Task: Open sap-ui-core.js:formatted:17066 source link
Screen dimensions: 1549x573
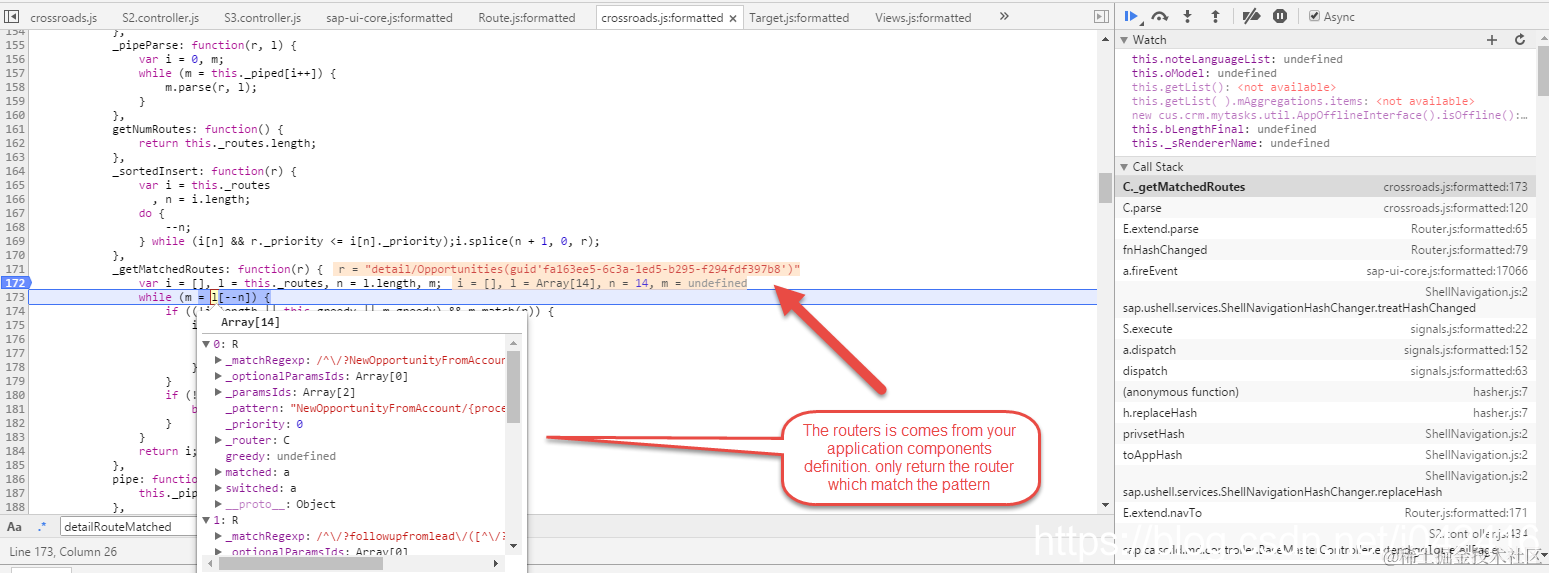Action: [x=1447, y=271]
